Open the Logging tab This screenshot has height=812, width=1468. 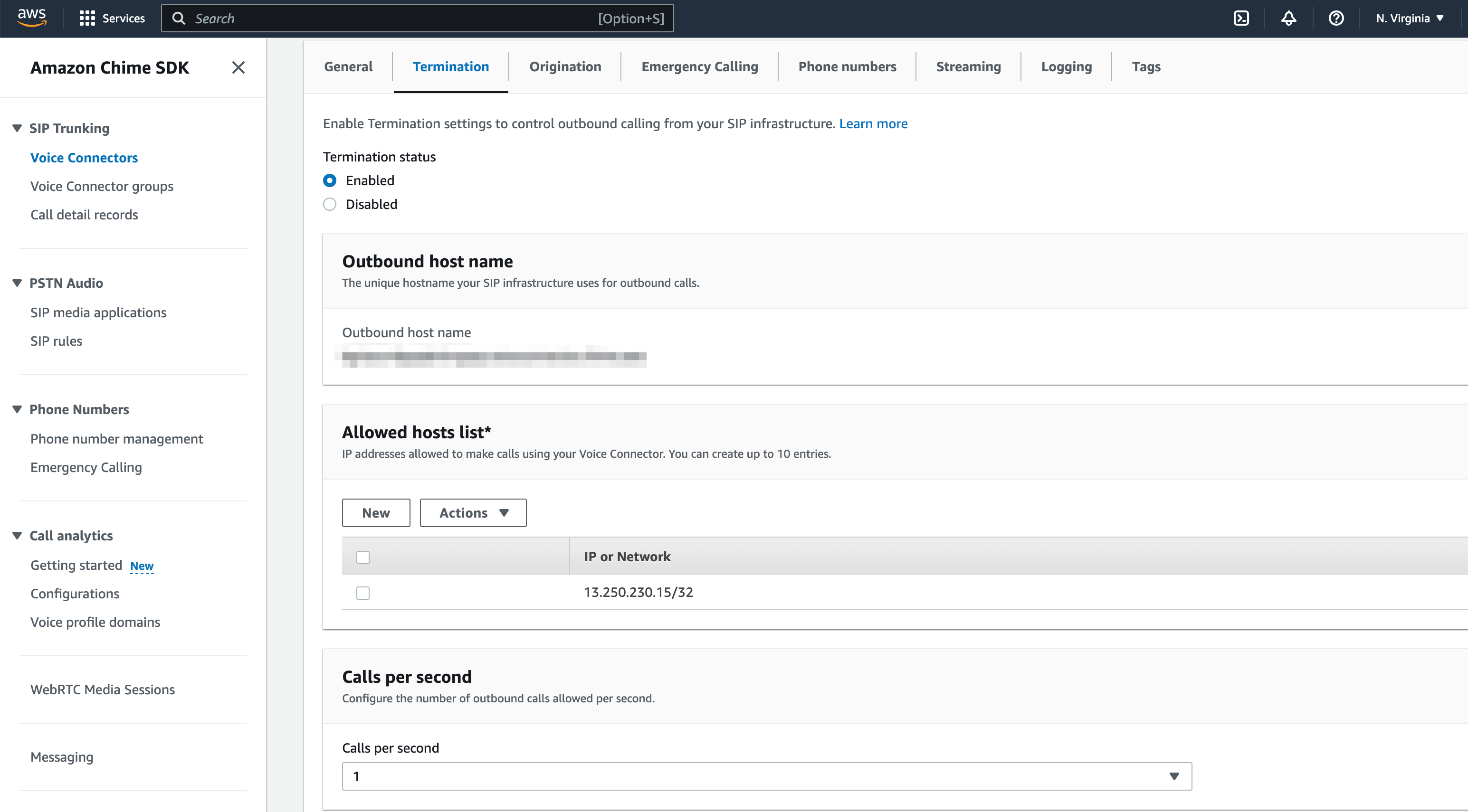point(1066,66)
